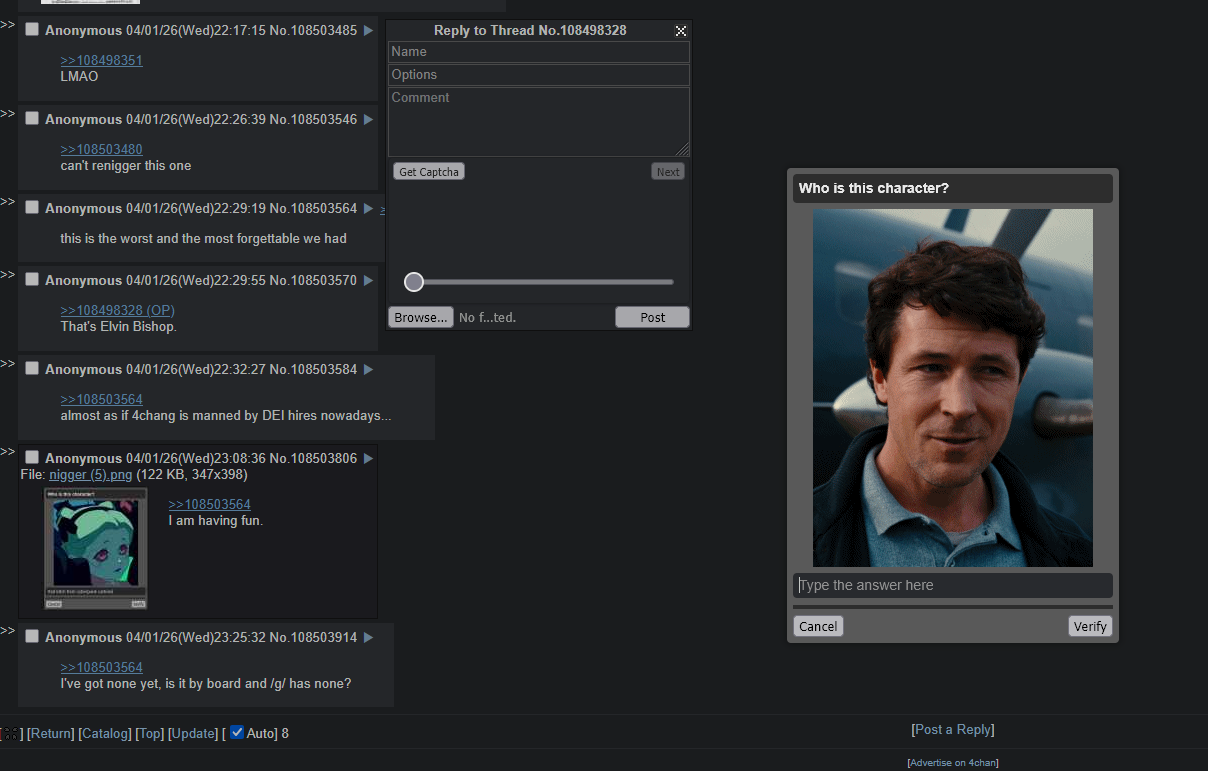Open the Advertise on 4chan link
Image resolution: width=1208 pixels, height=771 pixels.
point(953,763)
